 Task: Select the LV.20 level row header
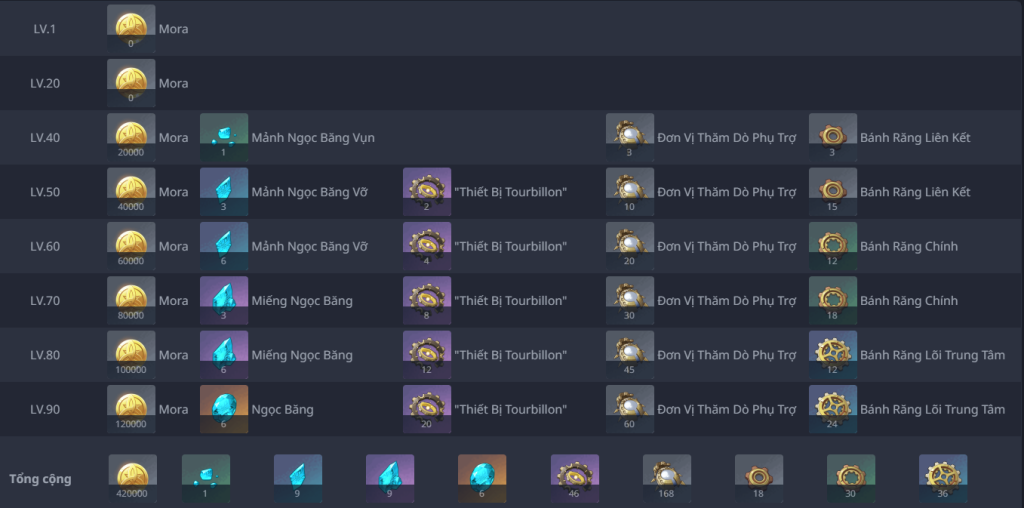click(45, 83)
